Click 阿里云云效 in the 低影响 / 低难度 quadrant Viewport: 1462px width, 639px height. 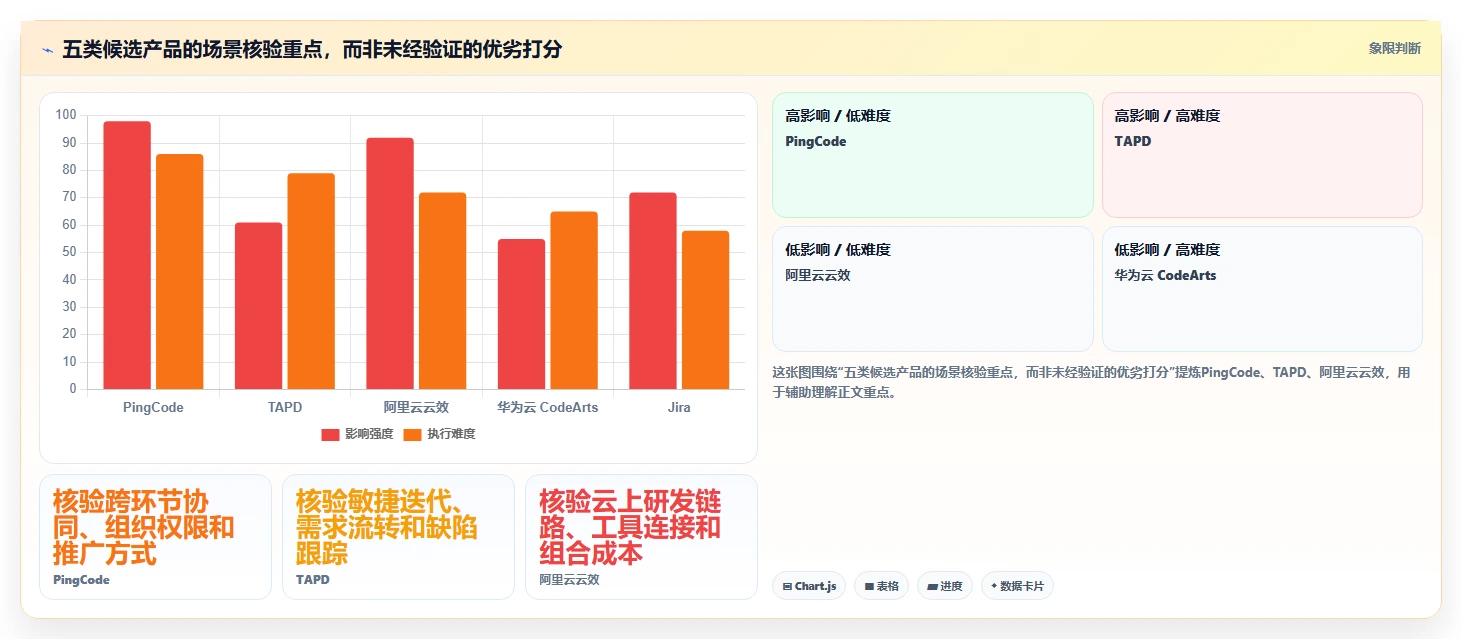[x=818, y=275]
